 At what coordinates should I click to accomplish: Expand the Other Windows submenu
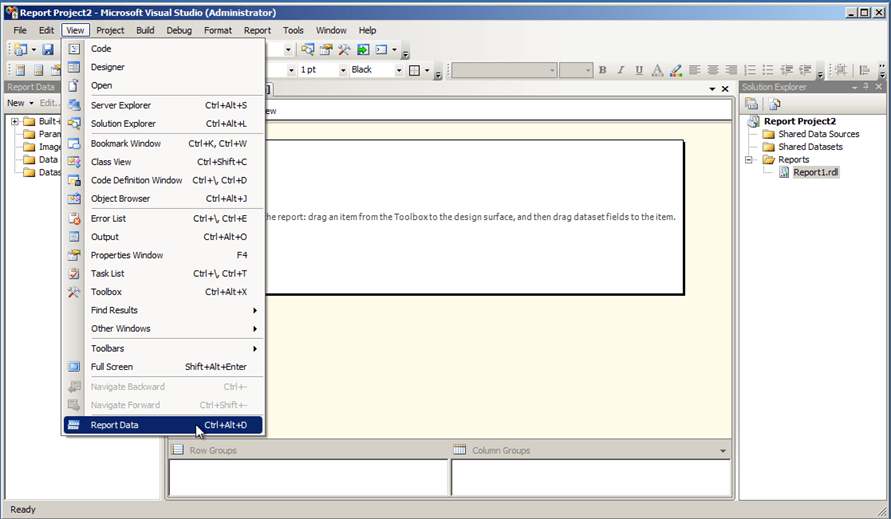163,329
